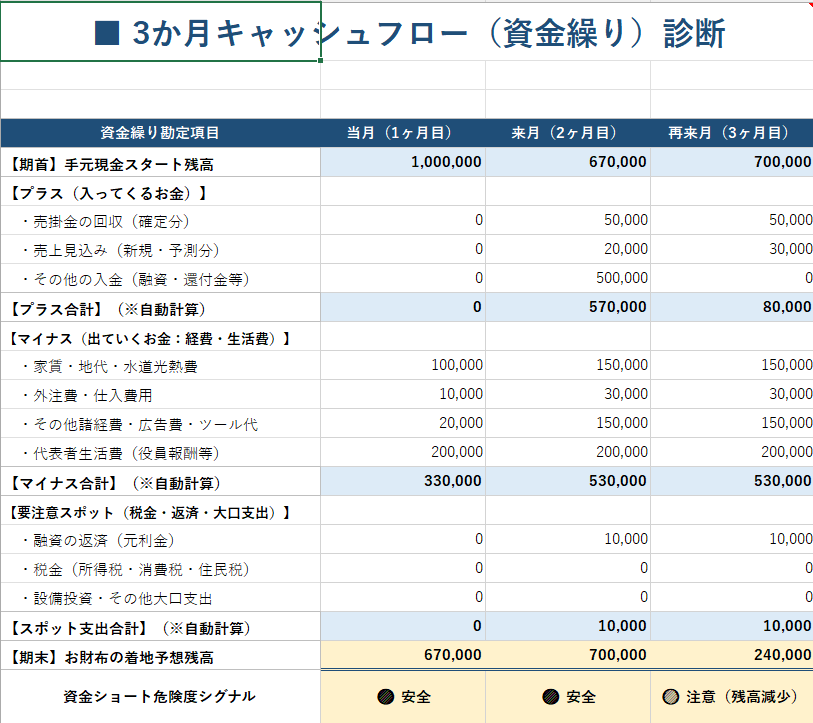
Task: Click the 注意（残高減少） signal cell
Action: 732,697
